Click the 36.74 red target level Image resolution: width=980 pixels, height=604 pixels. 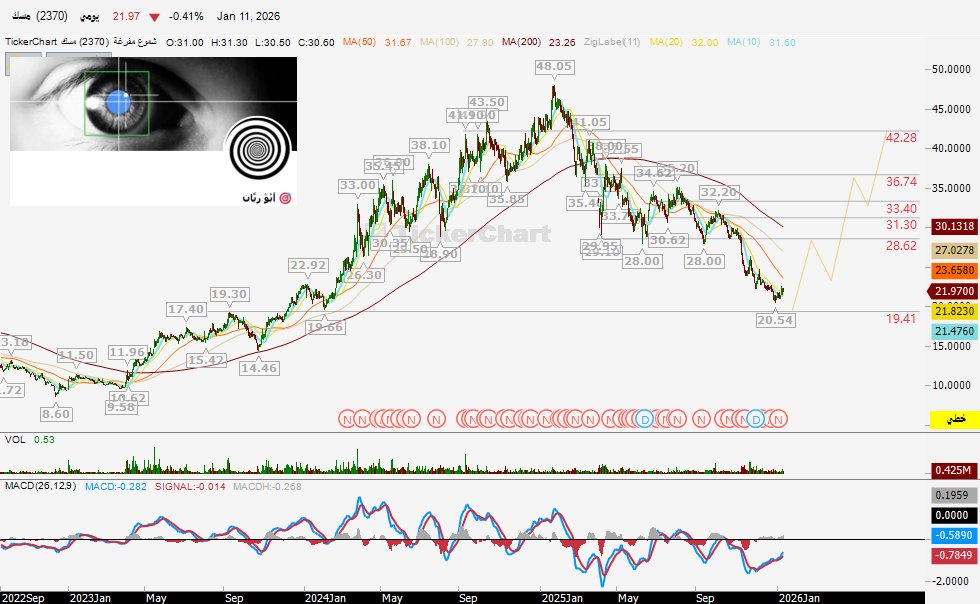(901, 182)
